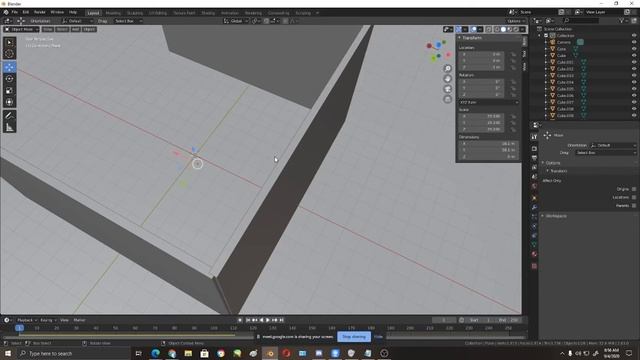Viewport: 640px width, 360px height.
Task: Click Hide next to Stop sharing
Action: (378, 337)
